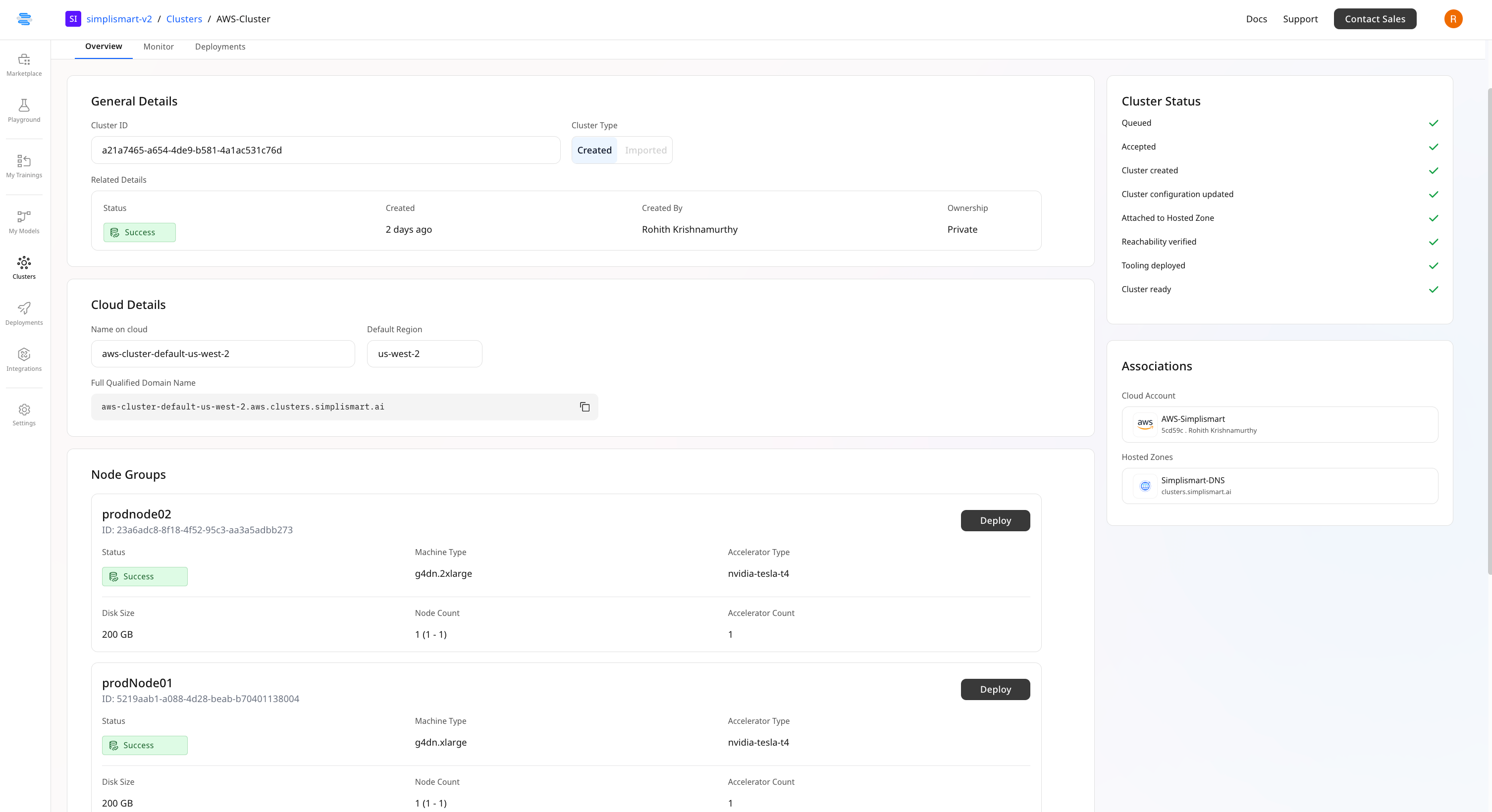Click the Cluster ID input field

[x=325, y=151]
